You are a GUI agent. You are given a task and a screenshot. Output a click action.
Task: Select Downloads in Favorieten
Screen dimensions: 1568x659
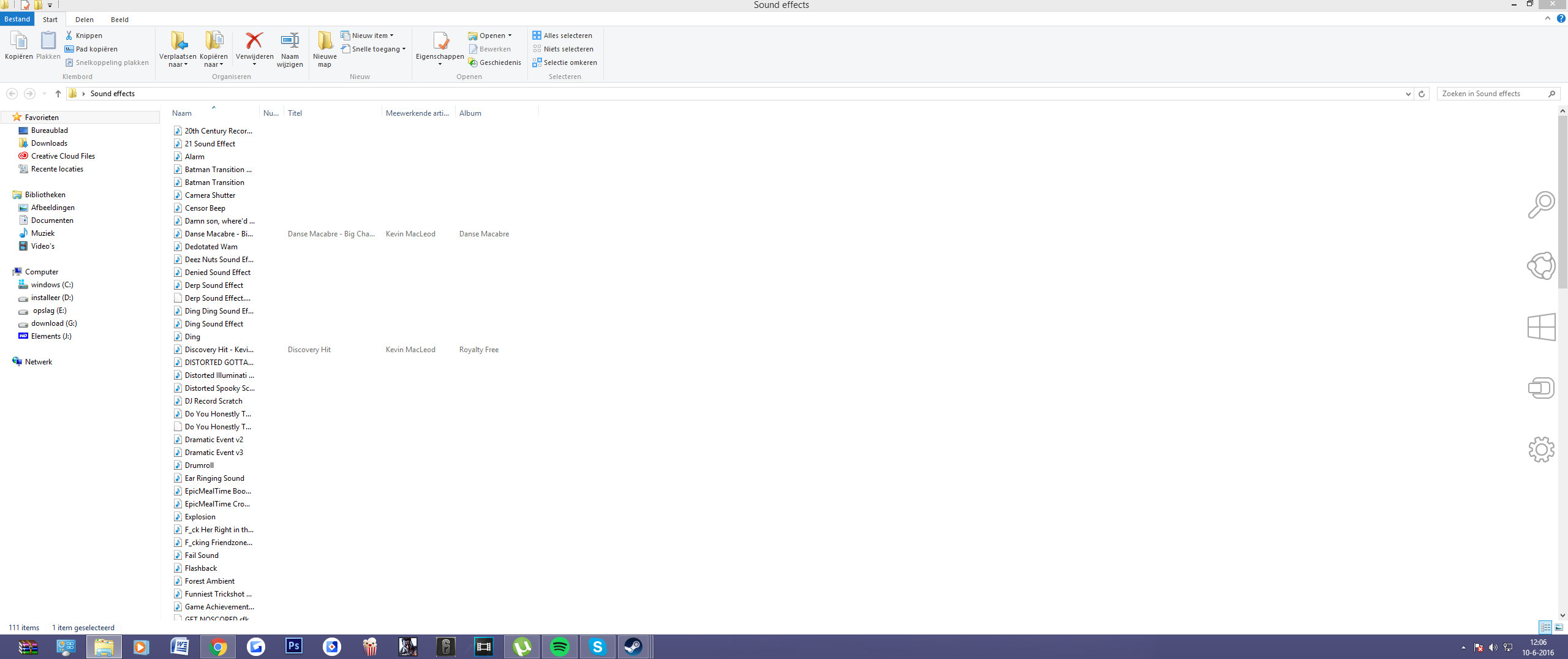click(x=49, y=143)
